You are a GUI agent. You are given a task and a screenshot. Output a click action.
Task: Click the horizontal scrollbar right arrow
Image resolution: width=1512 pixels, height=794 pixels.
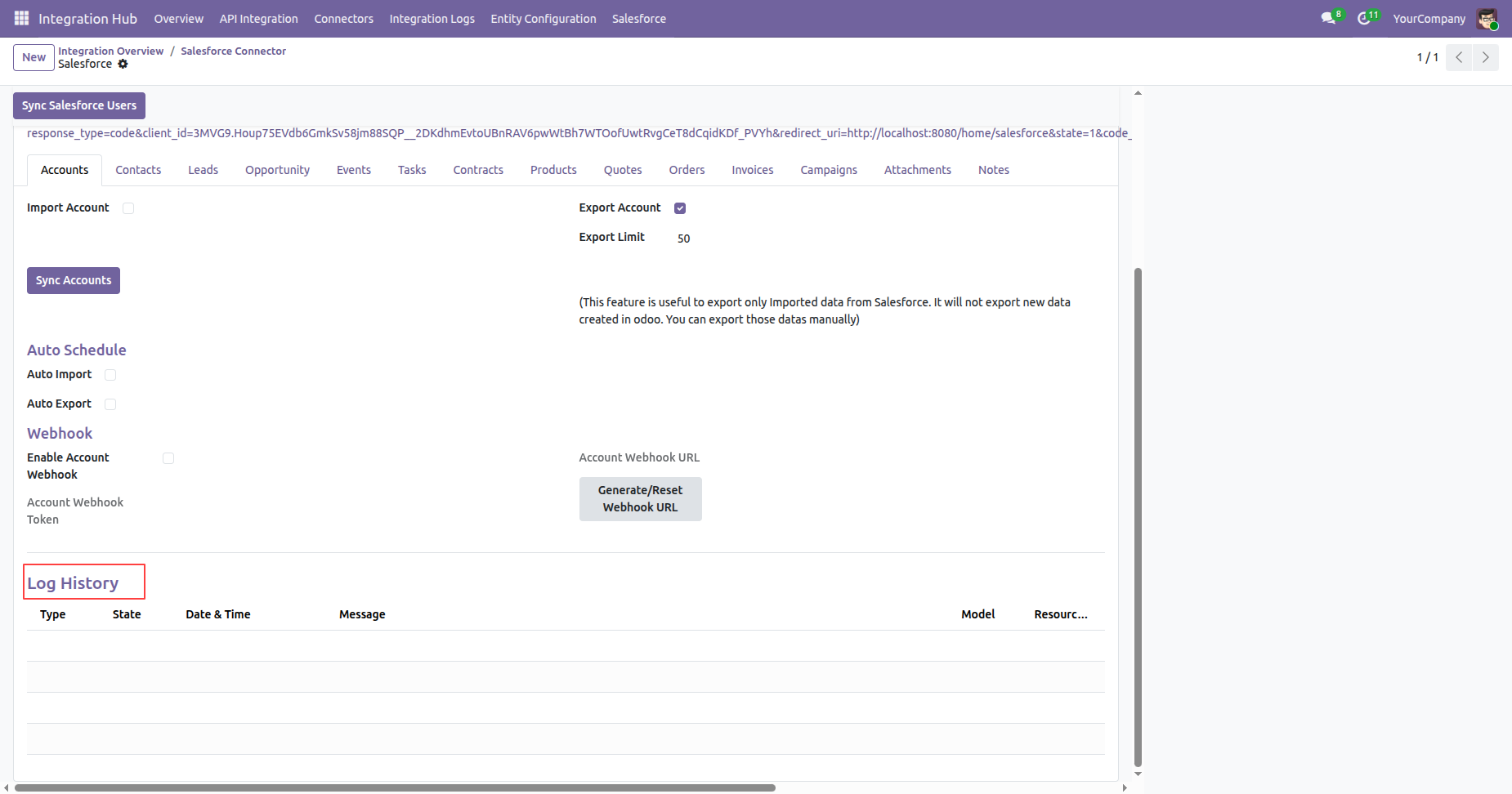[x=1125, y=788]
